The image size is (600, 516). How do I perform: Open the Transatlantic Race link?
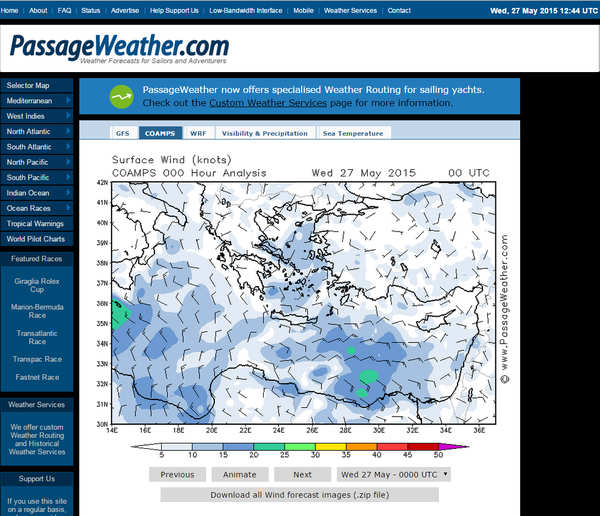click(37, 337)
